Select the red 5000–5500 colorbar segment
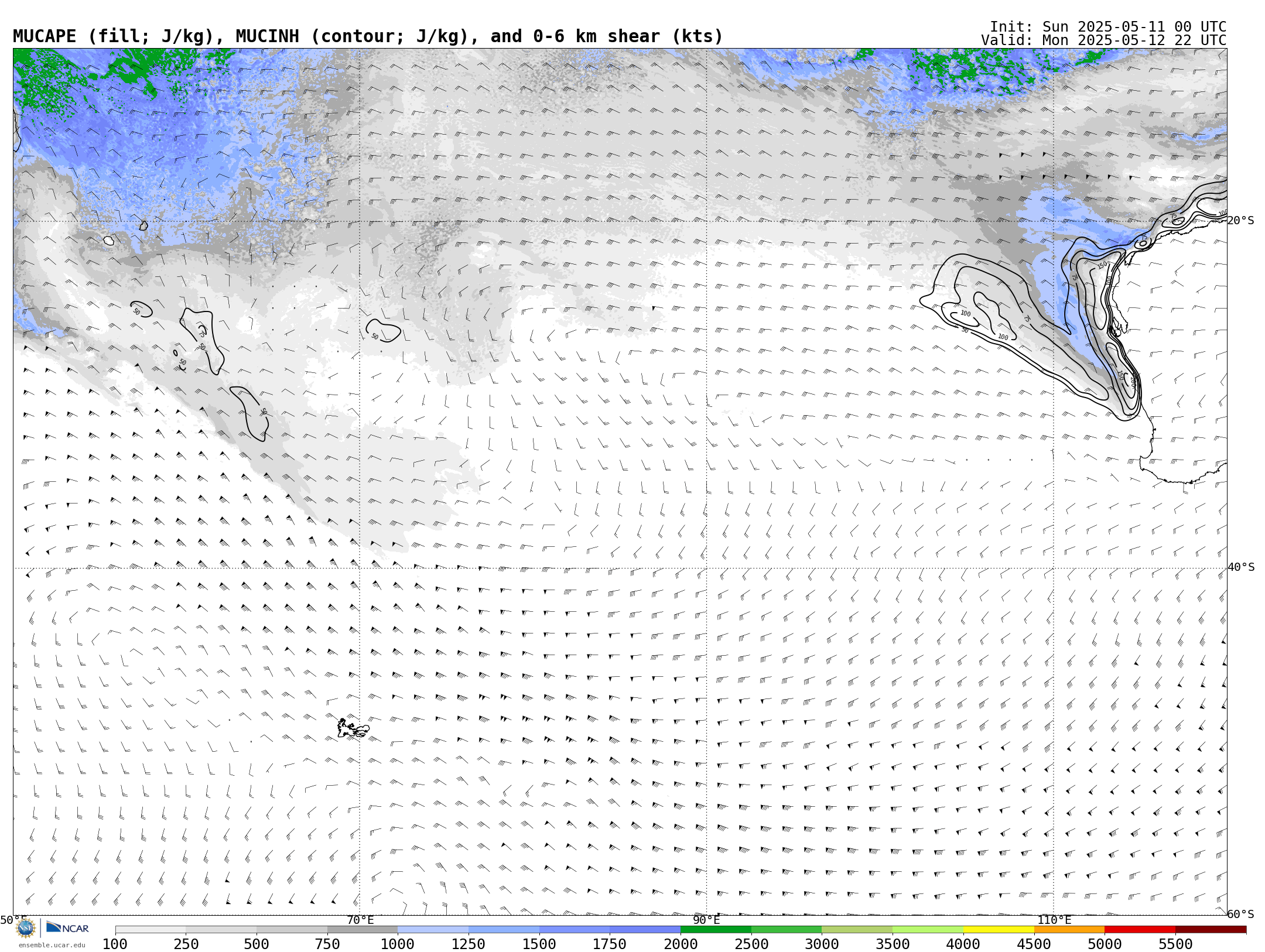This screenshot has height=952, width=1265. tap(1140, 930)
